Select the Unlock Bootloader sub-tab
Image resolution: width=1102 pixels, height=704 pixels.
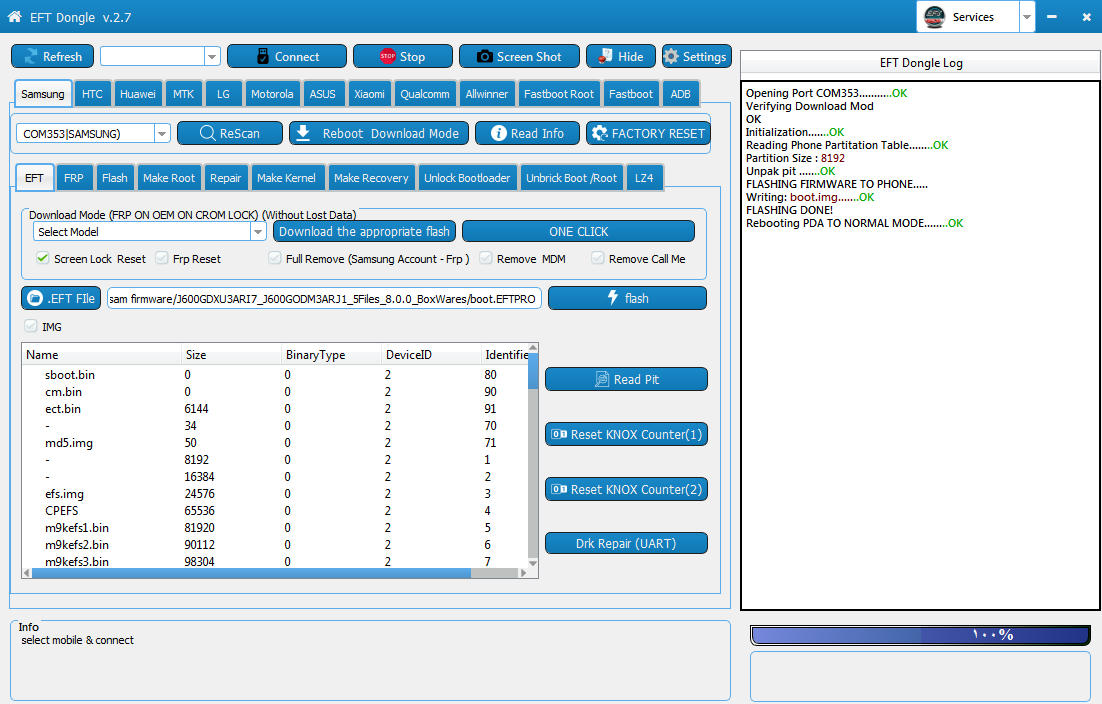coord(467,178)
